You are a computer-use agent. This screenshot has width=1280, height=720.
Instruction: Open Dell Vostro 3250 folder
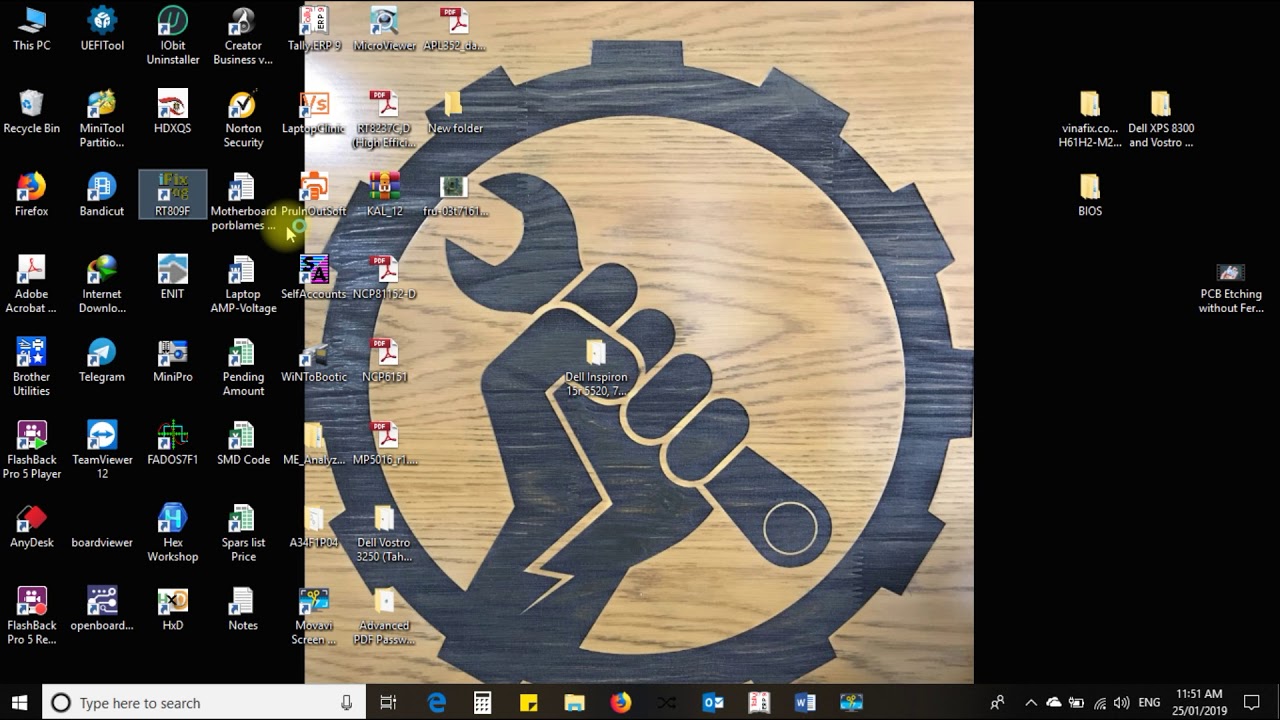(385, 534)
